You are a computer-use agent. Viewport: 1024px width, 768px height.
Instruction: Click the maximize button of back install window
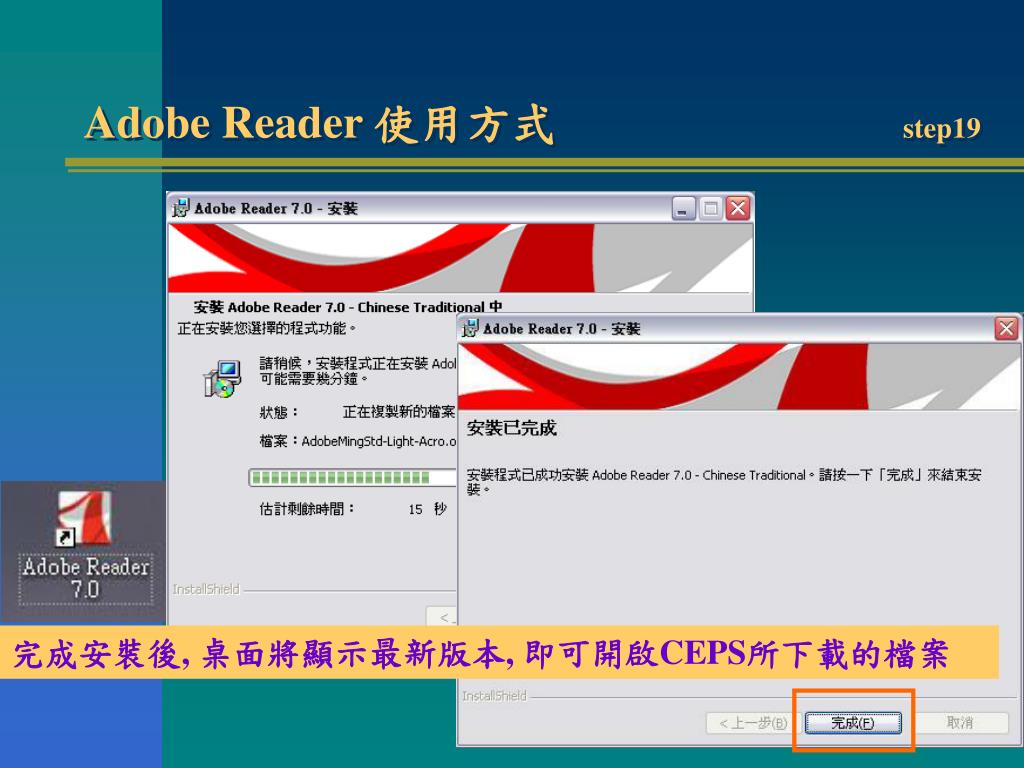(711, 208)
